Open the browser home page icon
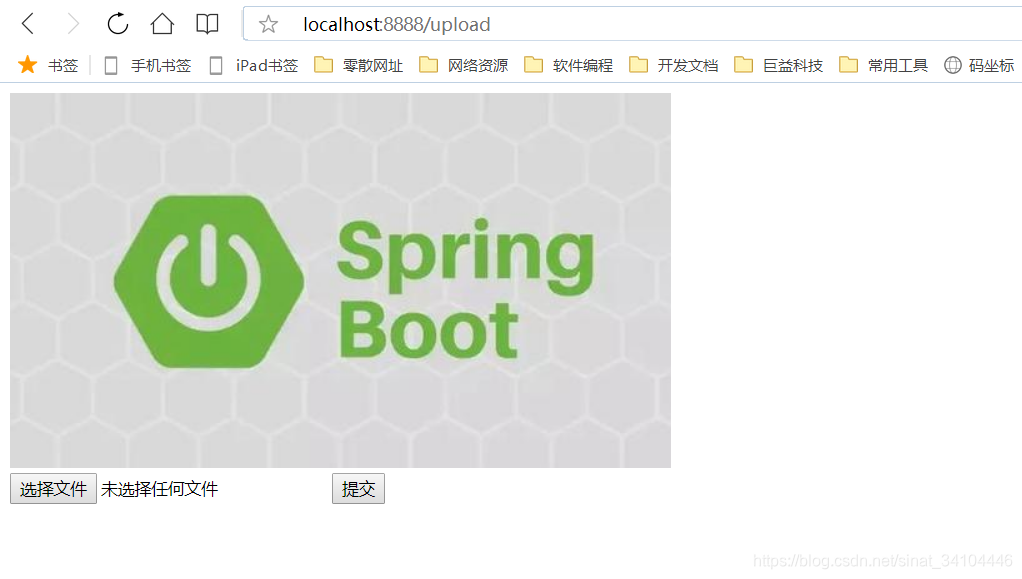Screen dimensions: 1022x579 (x=162, y=24)
